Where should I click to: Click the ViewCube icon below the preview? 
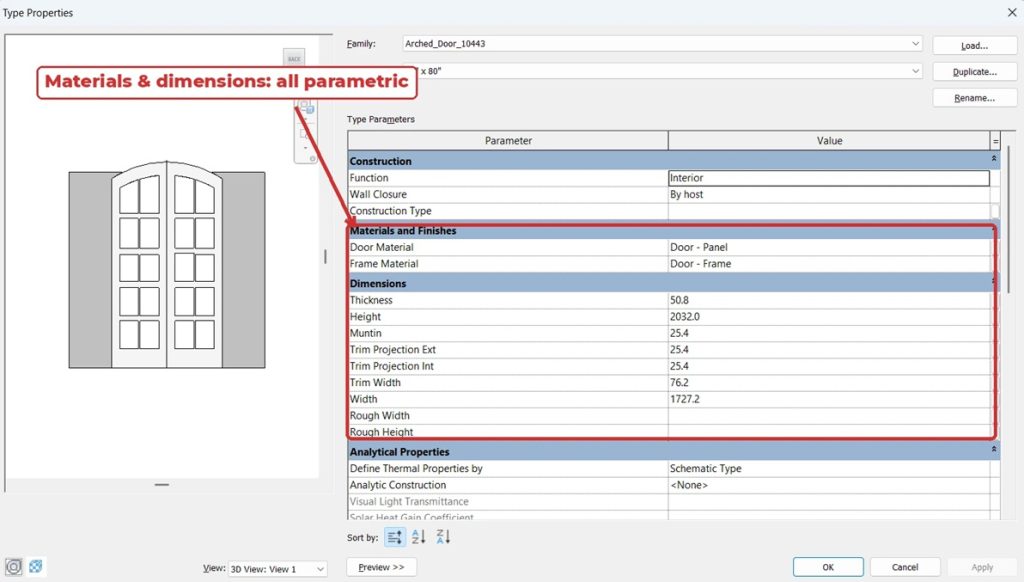[x=36, y=566]
